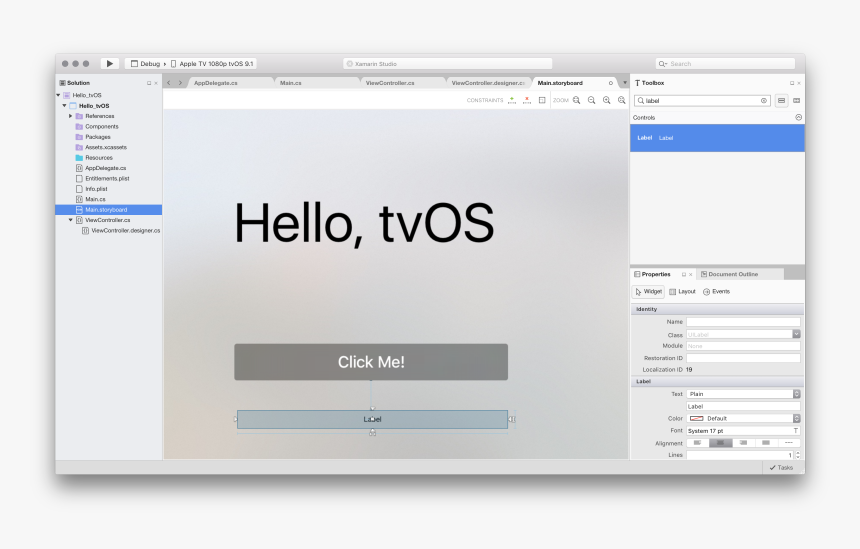This screenshot has width=860, height=549.
Task: Click the Restoration ID input field
Action: (x=743, y=358)
